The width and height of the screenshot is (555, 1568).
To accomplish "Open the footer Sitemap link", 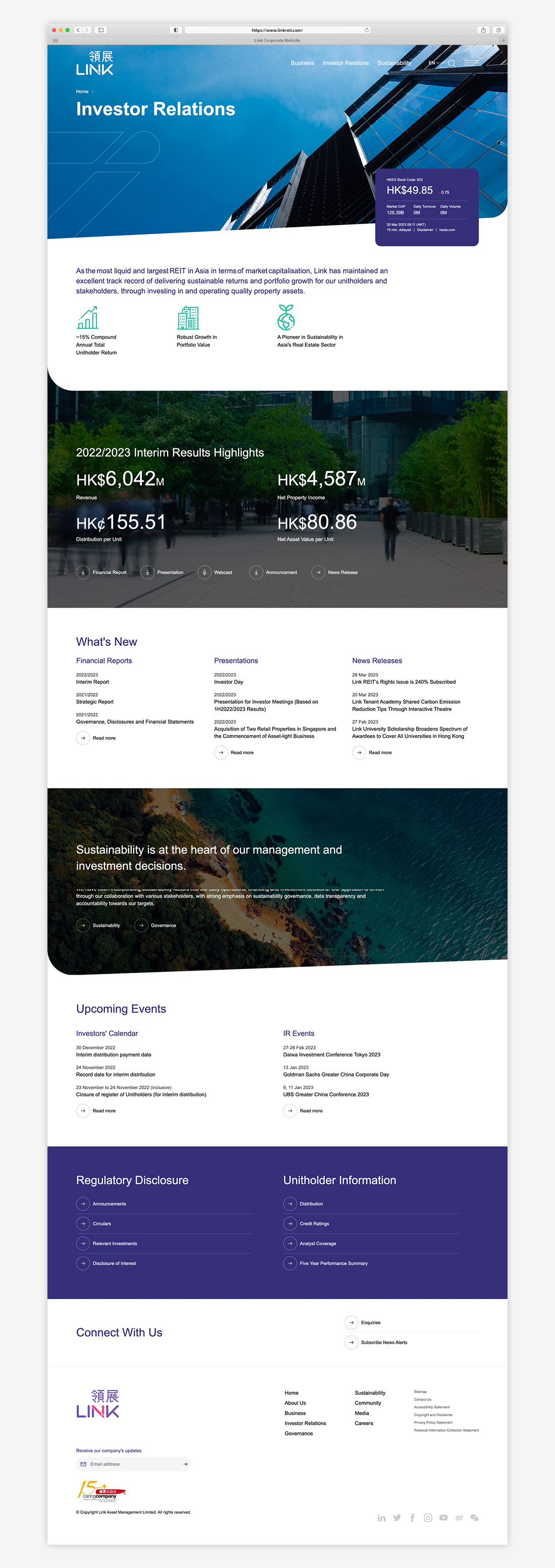I will (420, 1391).
